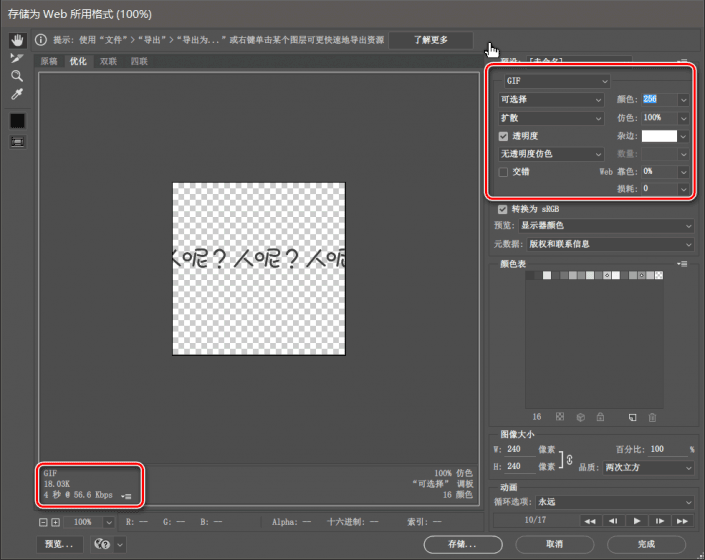The height and width of the screenshot is (560, 705).
Task: Click the 取消 button
Action: [554, 544]
